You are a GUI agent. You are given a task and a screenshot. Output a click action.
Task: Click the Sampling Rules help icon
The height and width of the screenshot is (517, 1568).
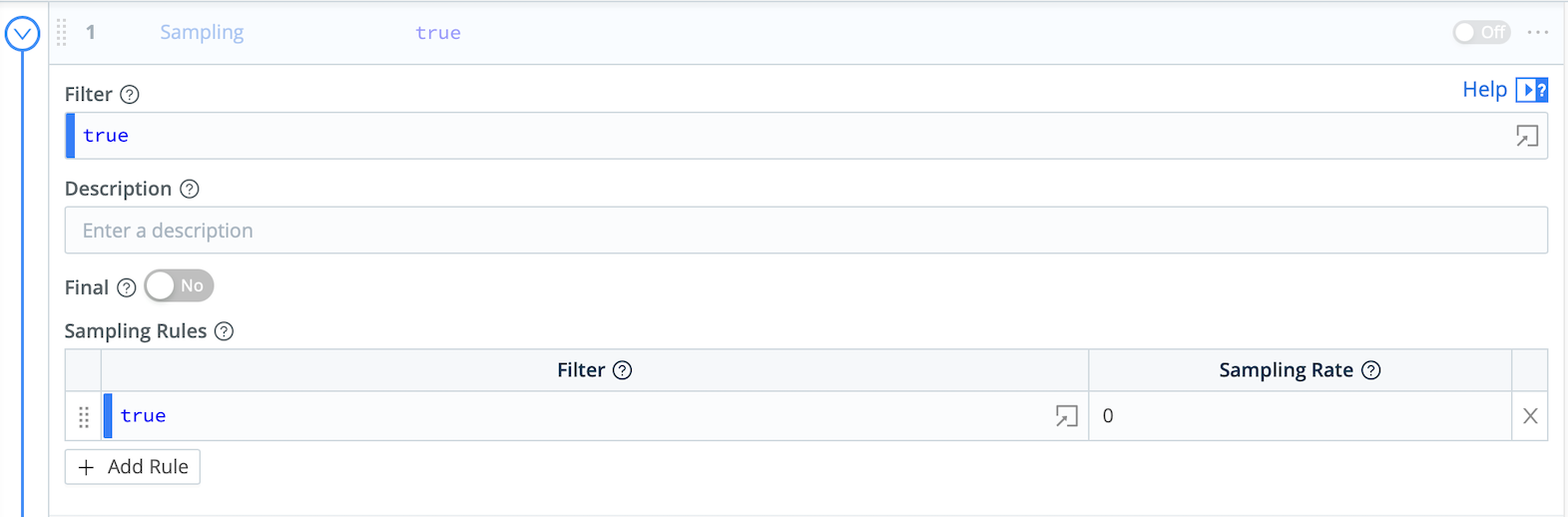pos(225,331)
